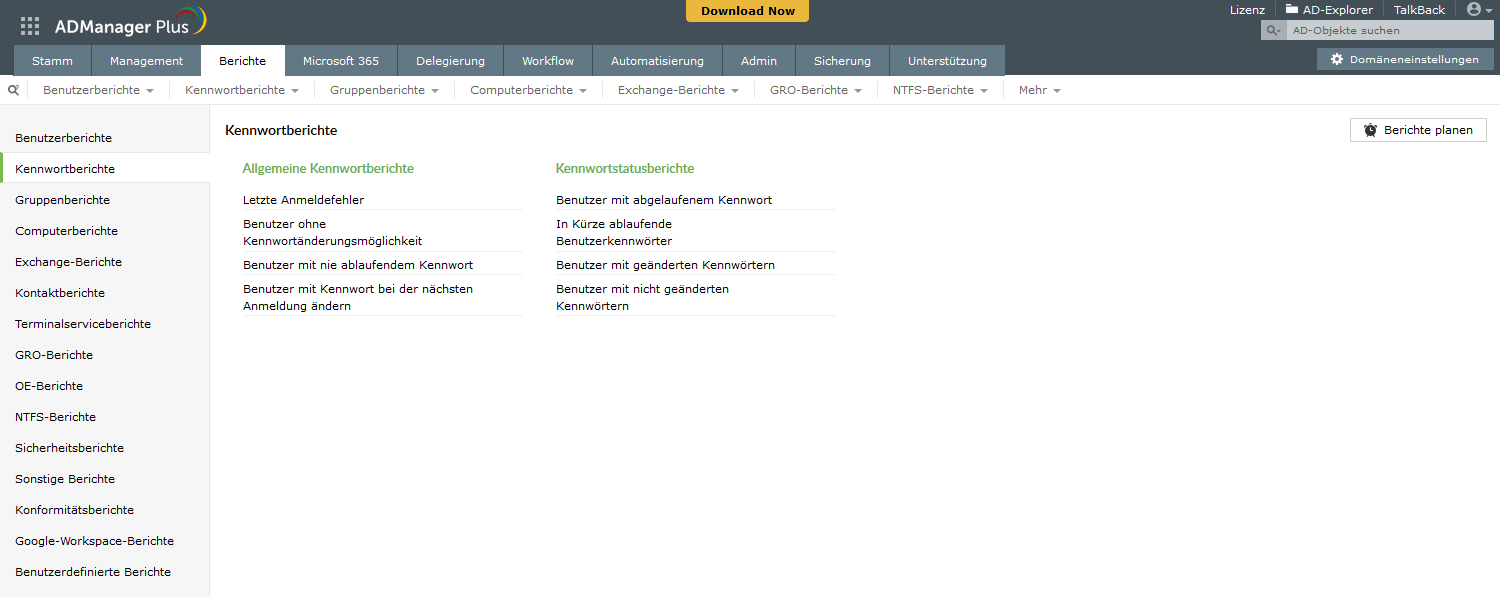This screenshot has height=597, width=1500.
Task: Open the apps grid launcher icon
Action: pos(30,26)
